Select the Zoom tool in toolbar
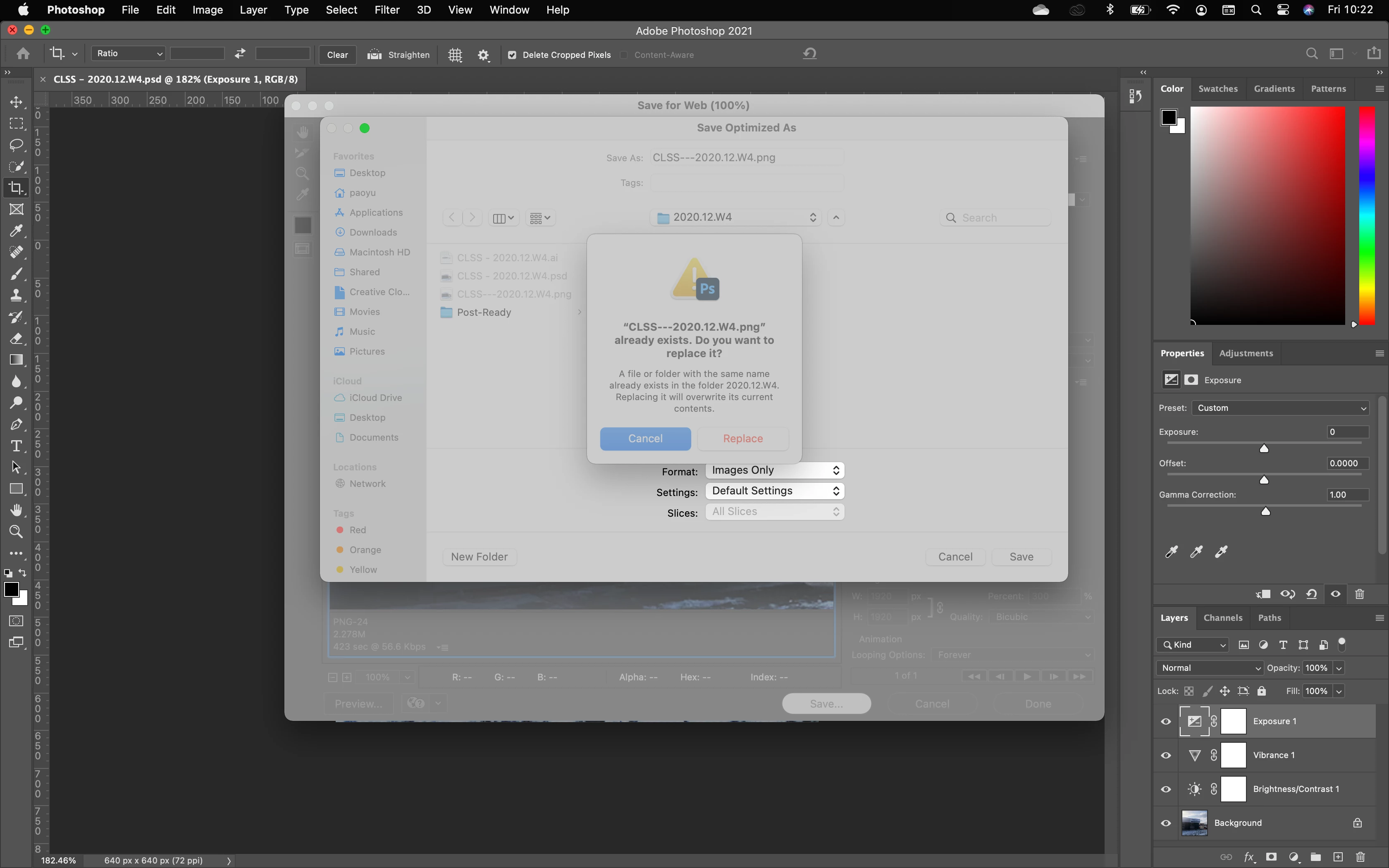Viewport: 1389px width, 868px height. click(16, 532)
